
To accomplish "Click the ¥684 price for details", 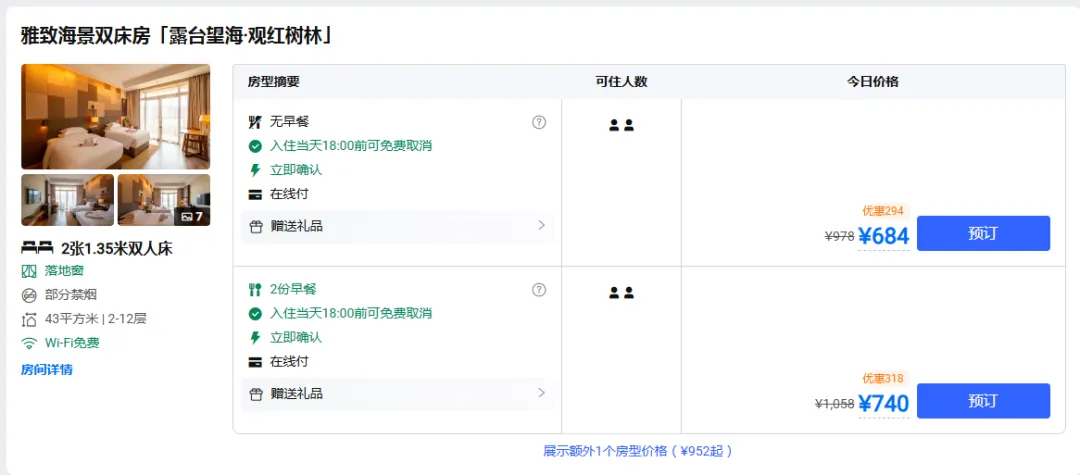I will click(884, 236).
